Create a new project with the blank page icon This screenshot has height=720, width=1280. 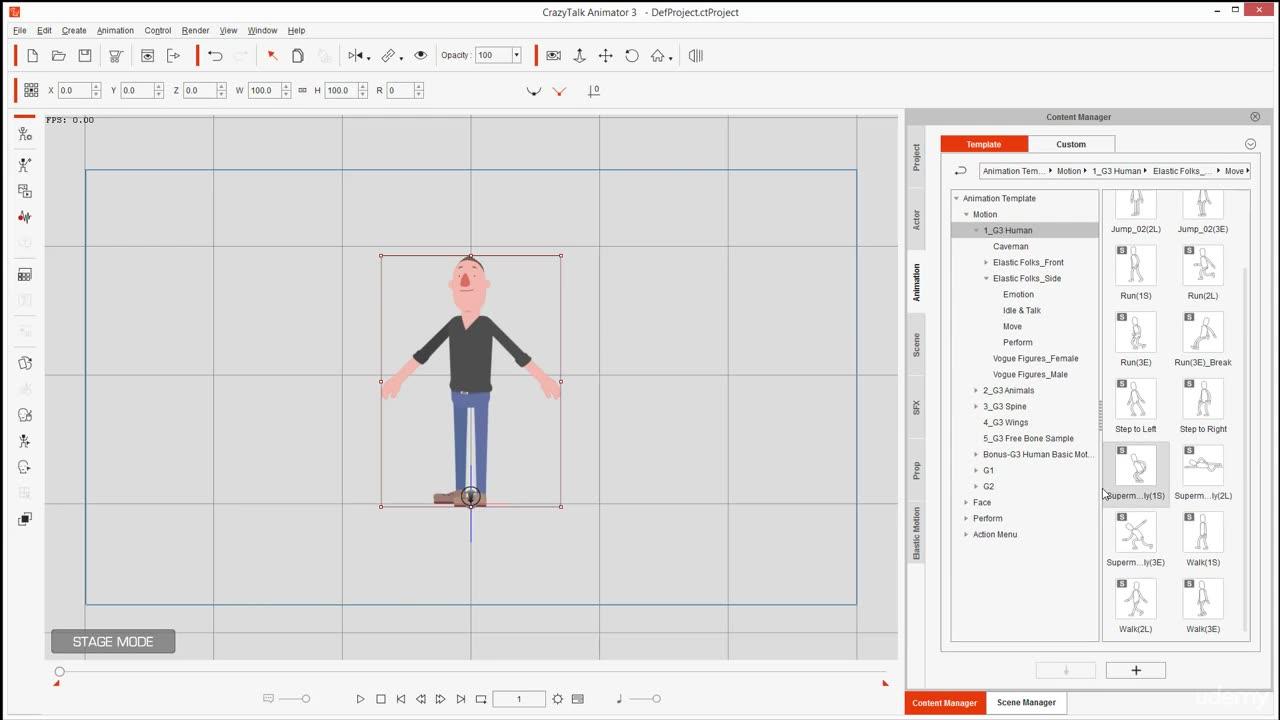(x=32, y=56)
